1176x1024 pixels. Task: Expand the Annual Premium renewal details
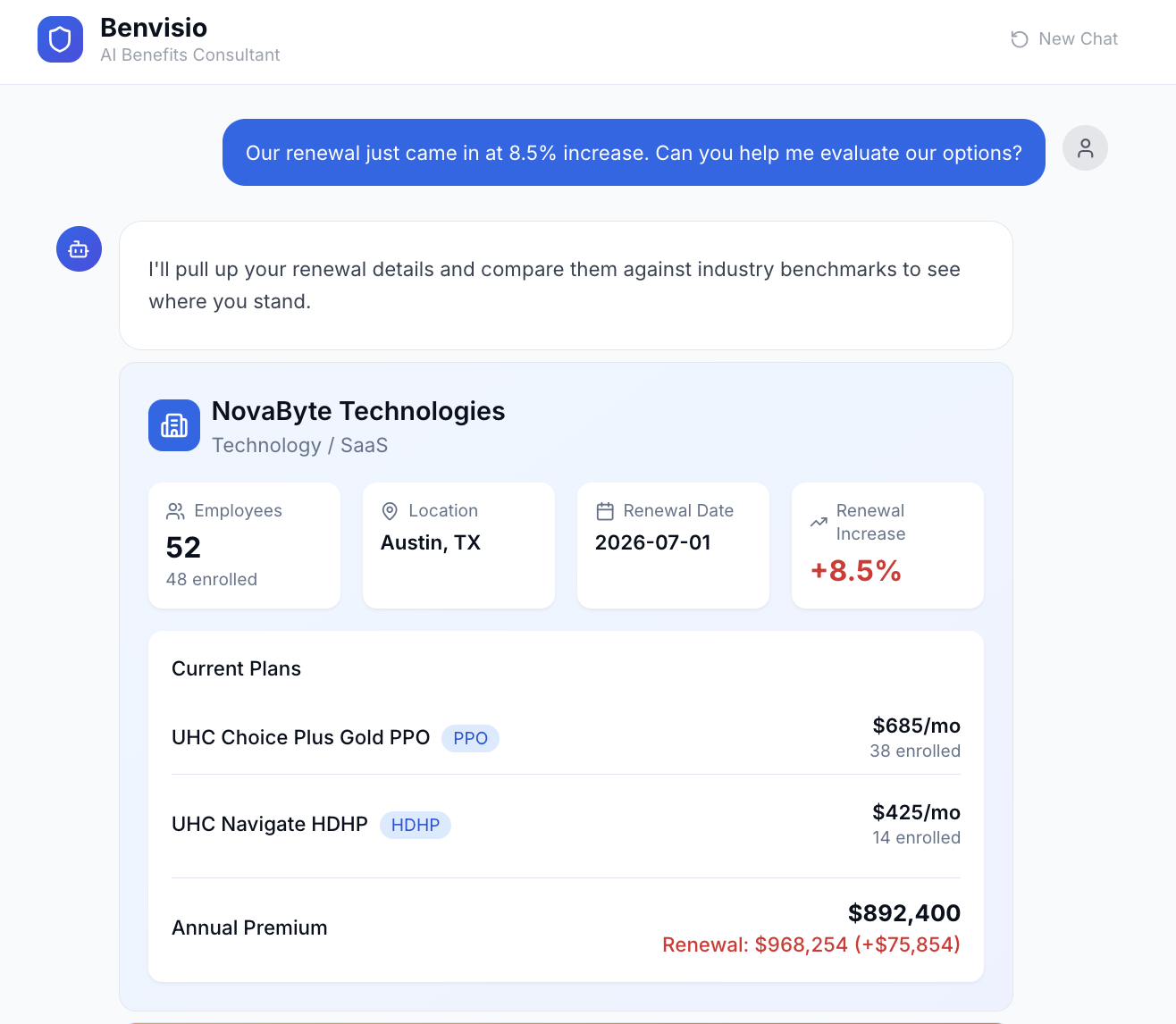click(x=249, y=927)
